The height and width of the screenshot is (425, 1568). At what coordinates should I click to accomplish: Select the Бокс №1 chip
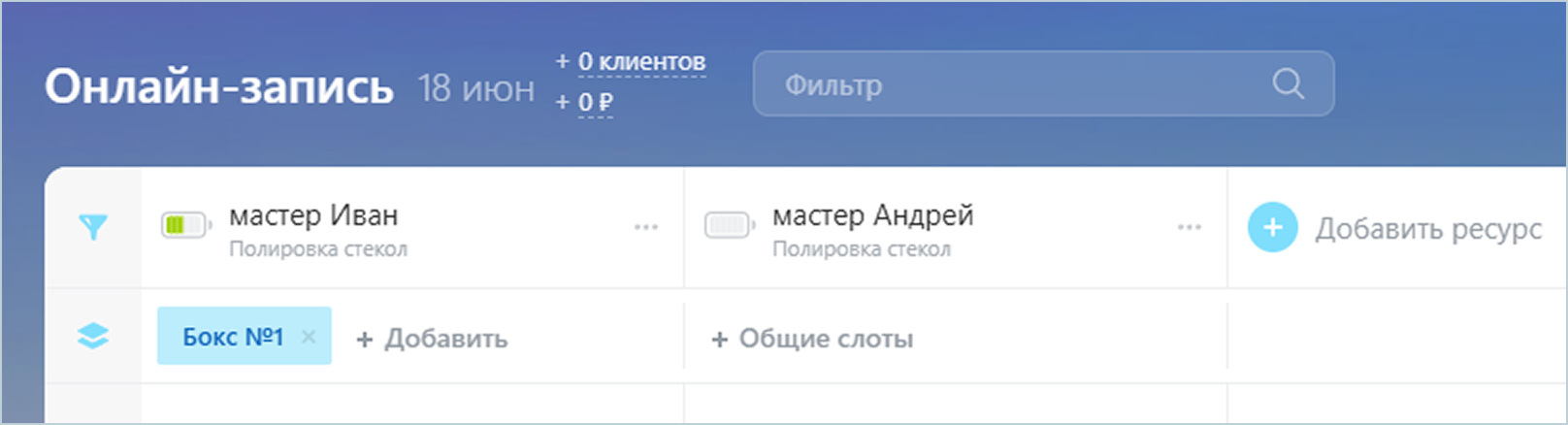[233, 337]
